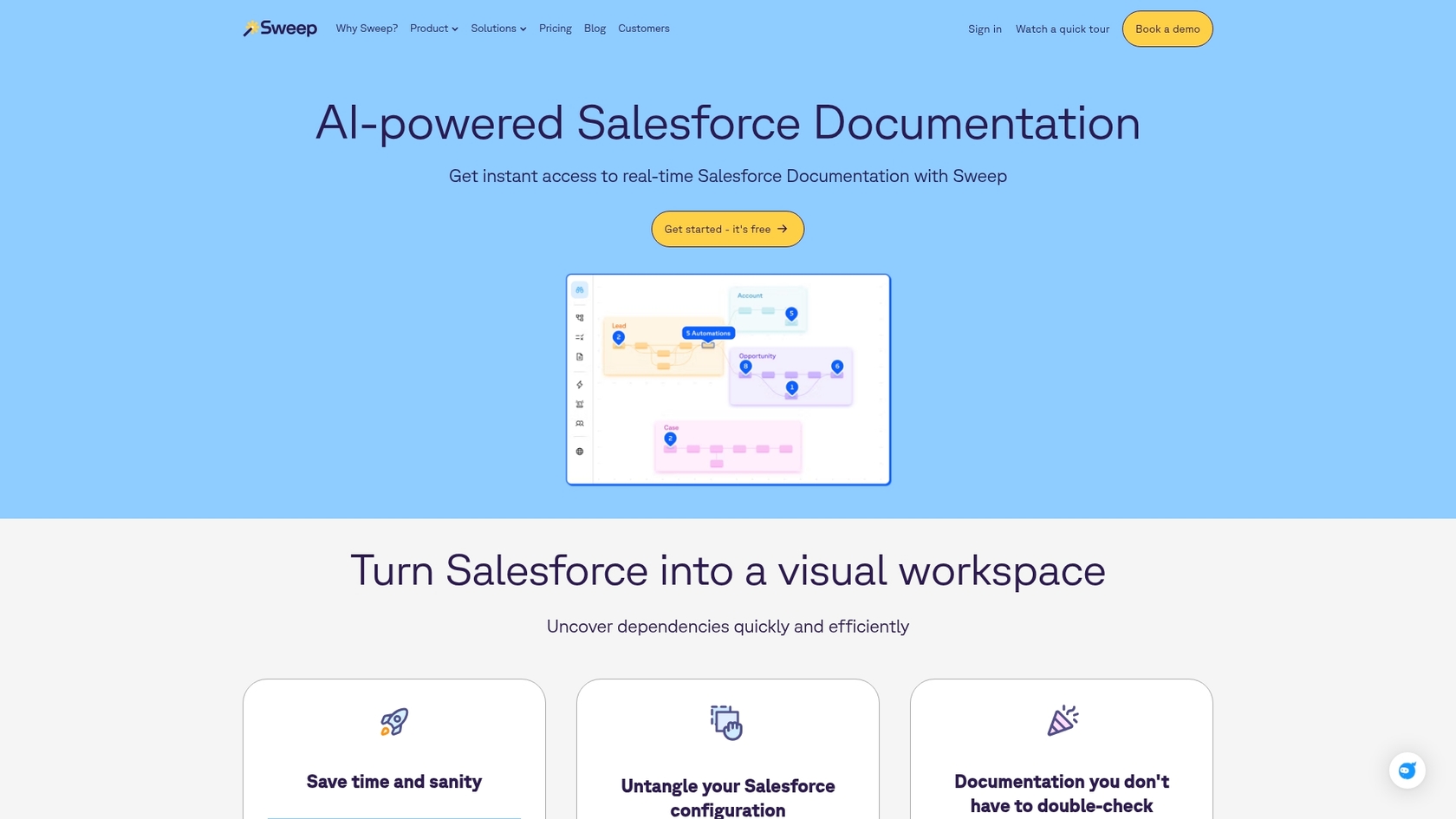Screen dimensions: 1456x819
Task: Click the configuration windows icon on the middle card
Action: (727, 721)
